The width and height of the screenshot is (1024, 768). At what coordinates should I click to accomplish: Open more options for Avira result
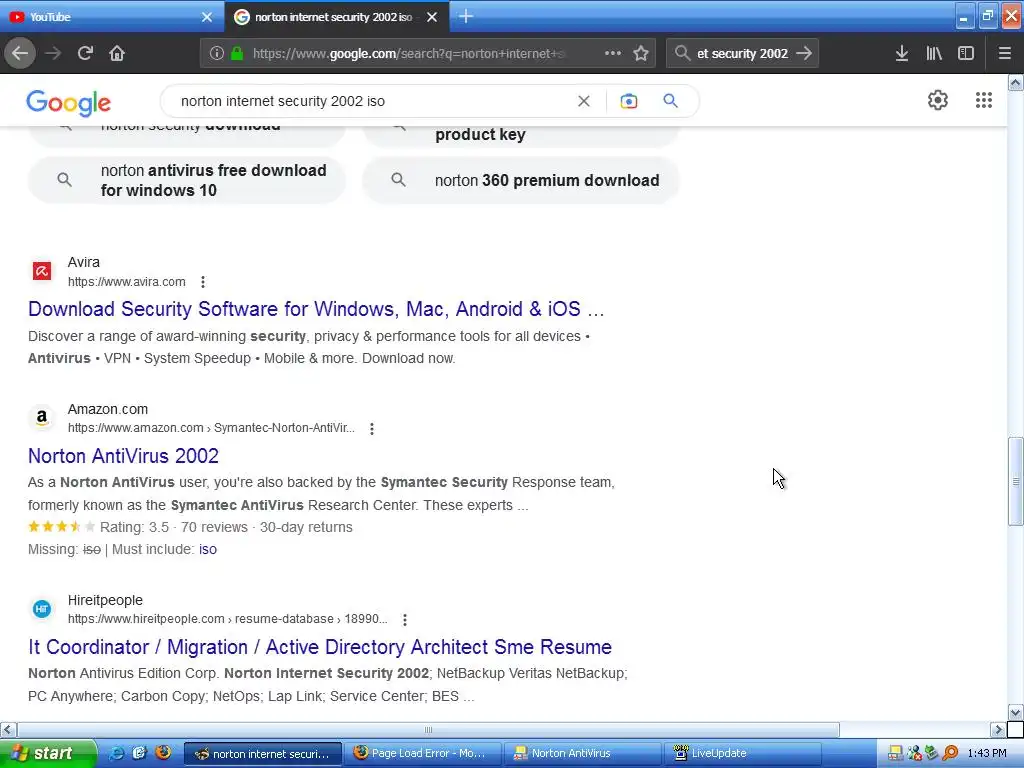[x=203, y=282]
